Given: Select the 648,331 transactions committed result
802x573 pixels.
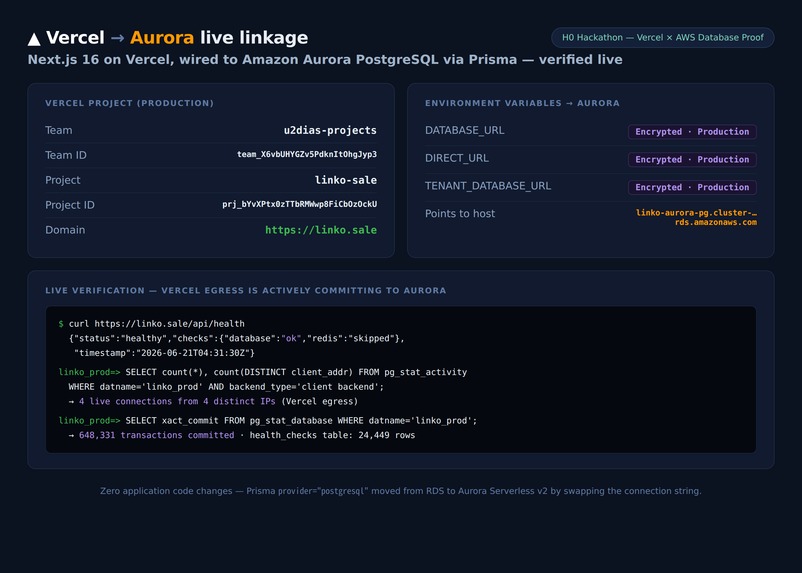Looking at the screenshot, I should click(157, 435).
